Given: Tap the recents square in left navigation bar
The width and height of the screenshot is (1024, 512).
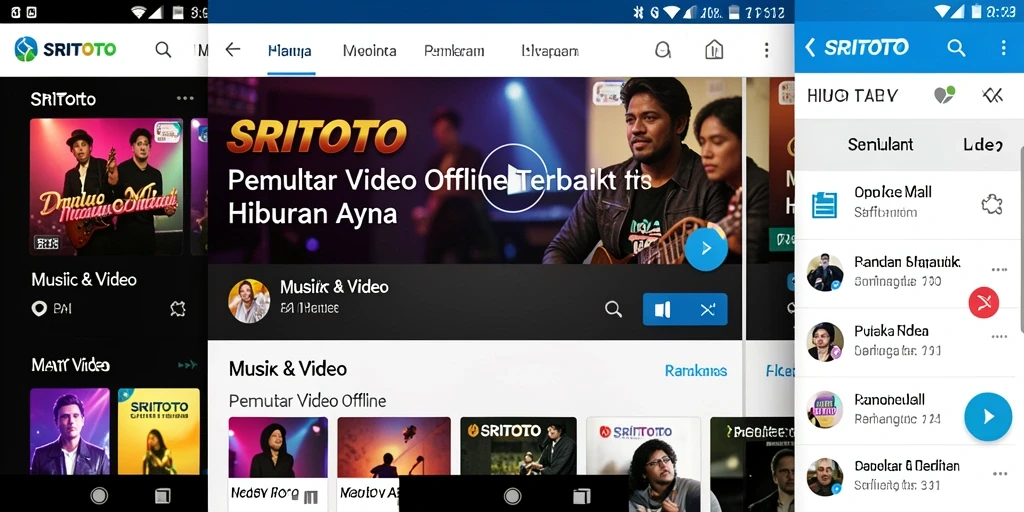Looking at the screenshot, I should pos(162,496).
